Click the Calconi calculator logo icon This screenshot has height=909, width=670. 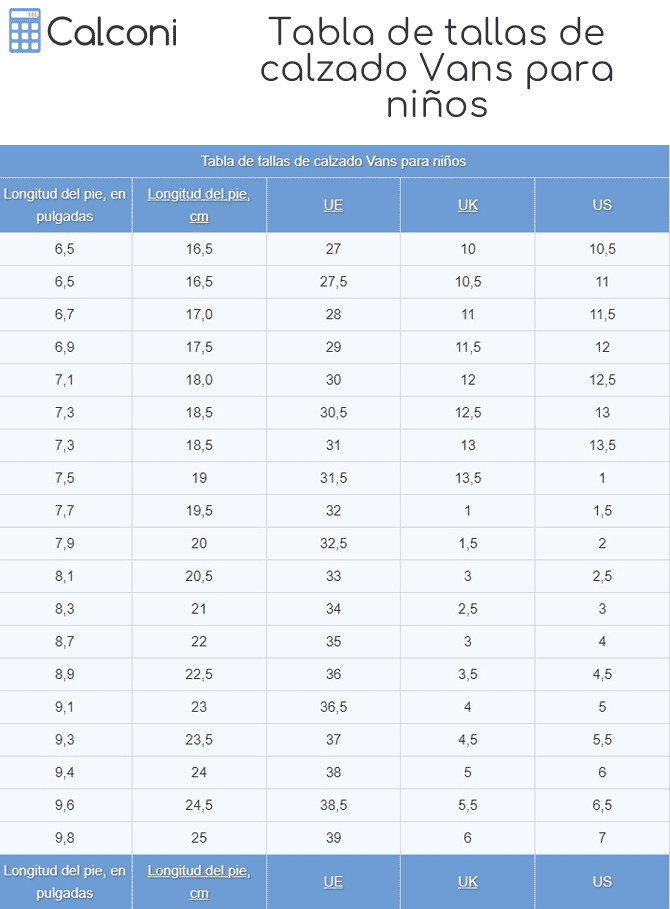click(24, 32)
